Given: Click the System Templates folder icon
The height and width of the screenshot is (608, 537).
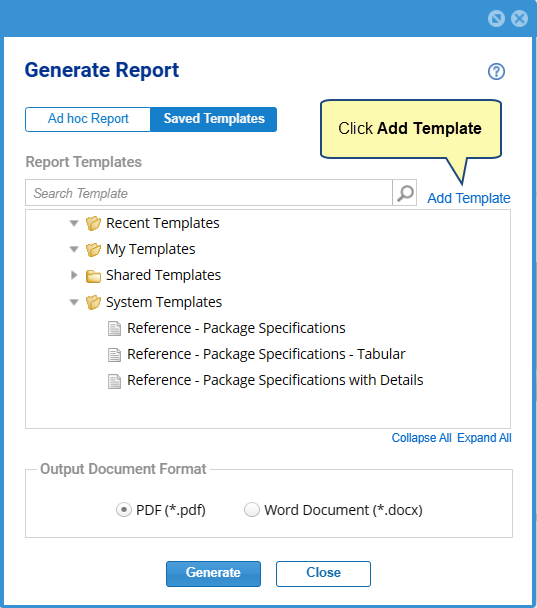Looking at the screenshot, I should click(x=93, y=302).
